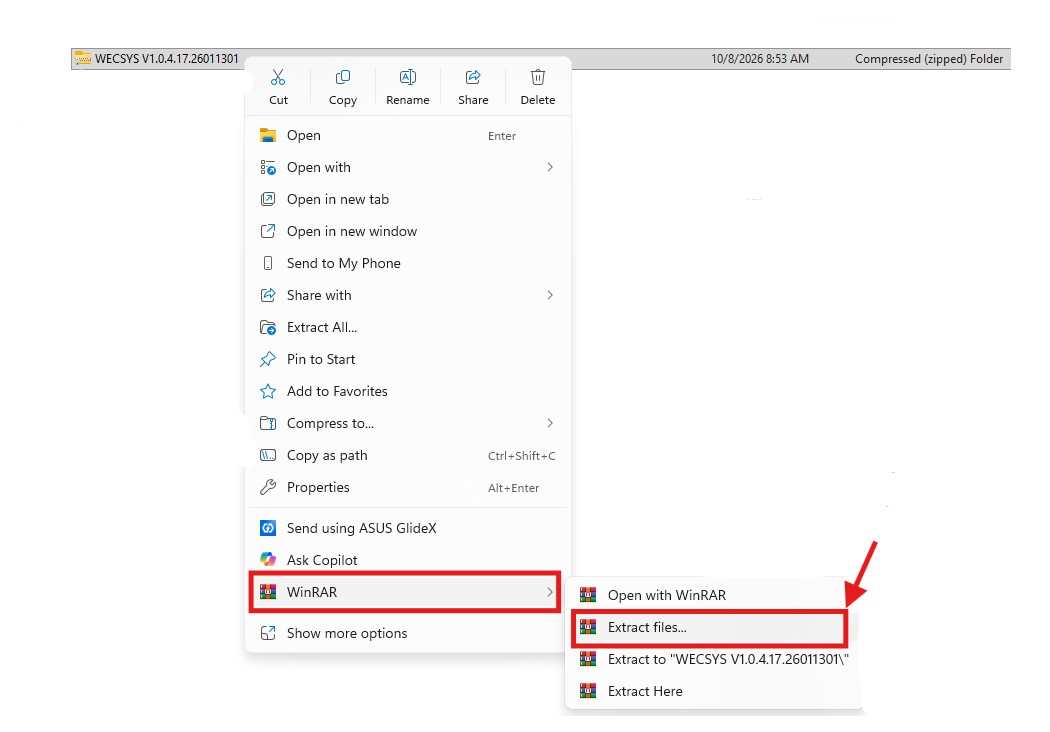Viewport: 1050px width, 732px height.
Task: Click the star icon for Add to Favorites
Action: click(x=268, y=391)
